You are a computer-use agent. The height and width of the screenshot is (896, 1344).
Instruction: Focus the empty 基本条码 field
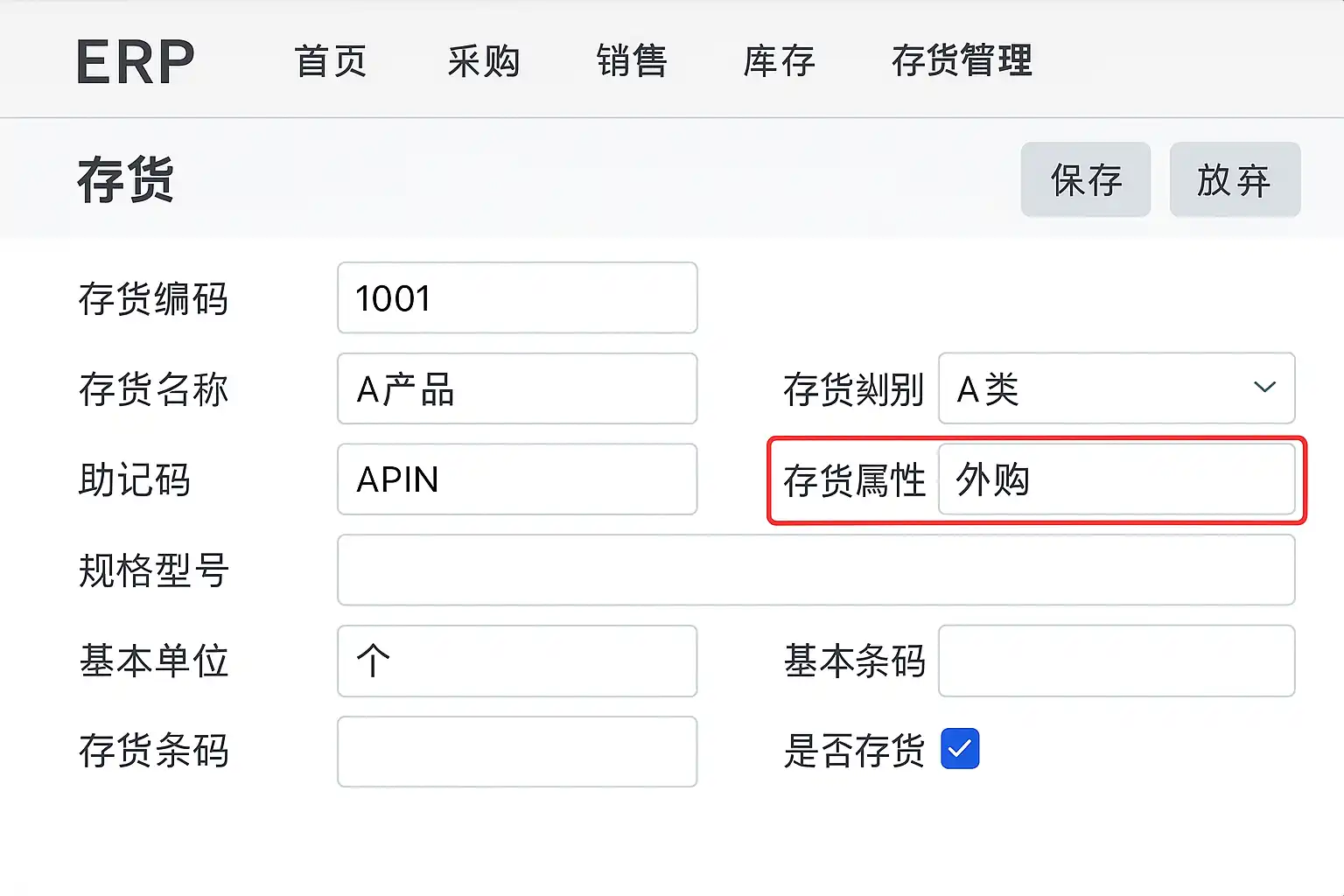[1116, 661]
